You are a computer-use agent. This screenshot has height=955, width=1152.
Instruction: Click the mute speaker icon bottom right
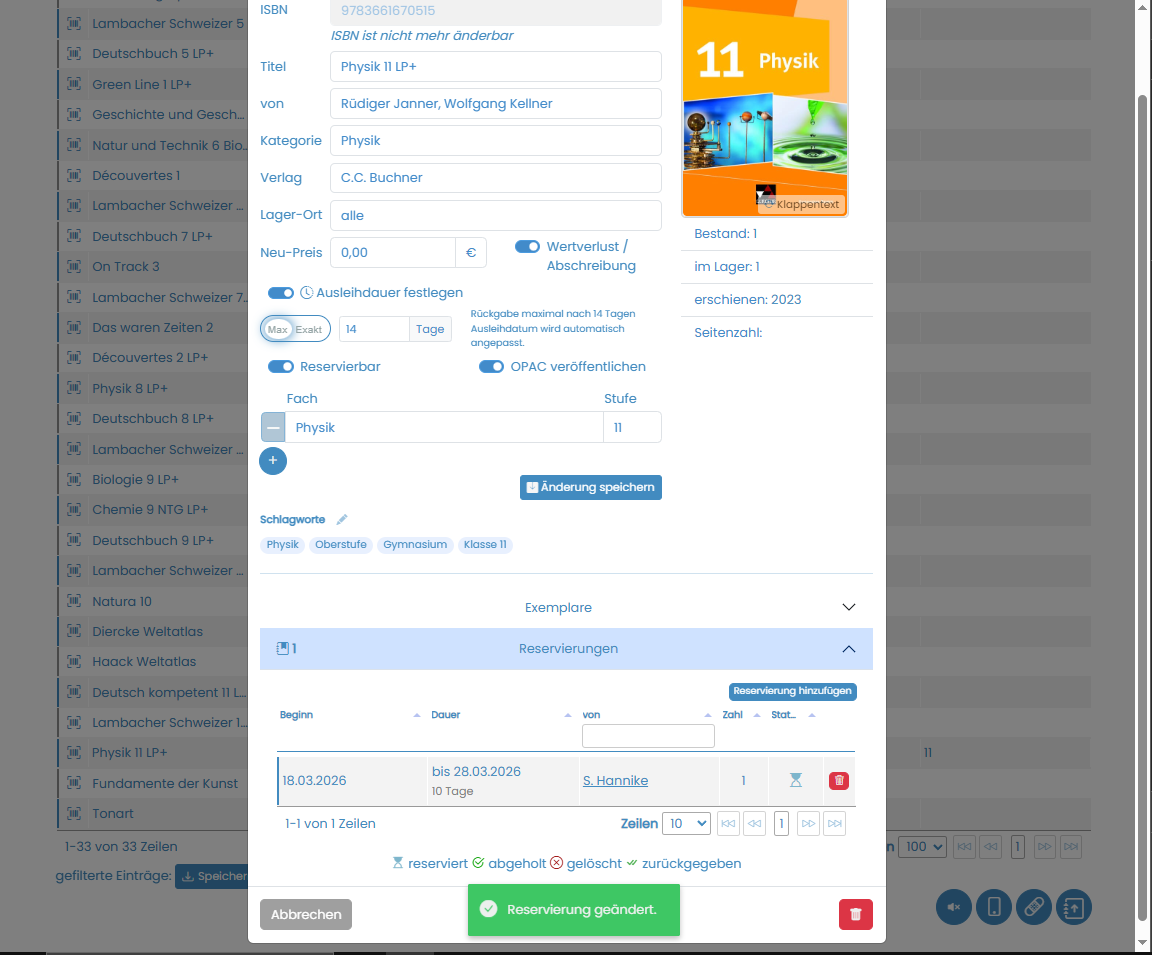pos(953,907)
